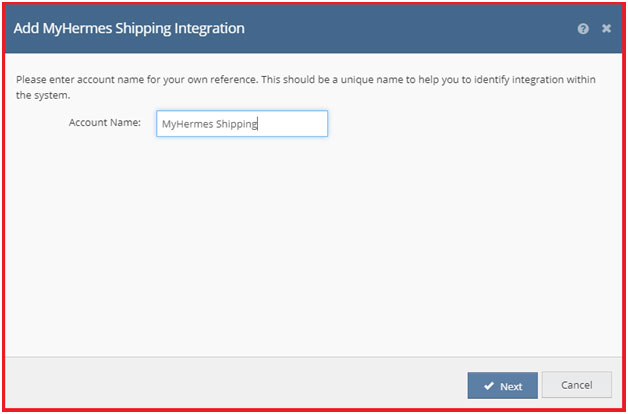This screenshot has height=414, width=628.
Task: Cancel the shipping integration setup
Action: click(577, 385)
